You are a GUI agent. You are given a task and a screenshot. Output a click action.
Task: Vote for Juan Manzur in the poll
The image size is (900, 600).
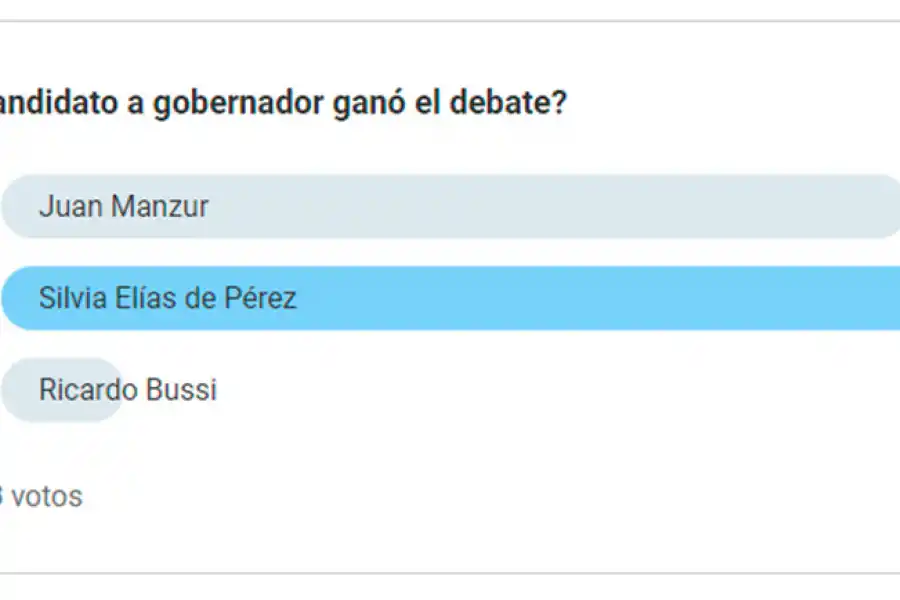[450, 207]
